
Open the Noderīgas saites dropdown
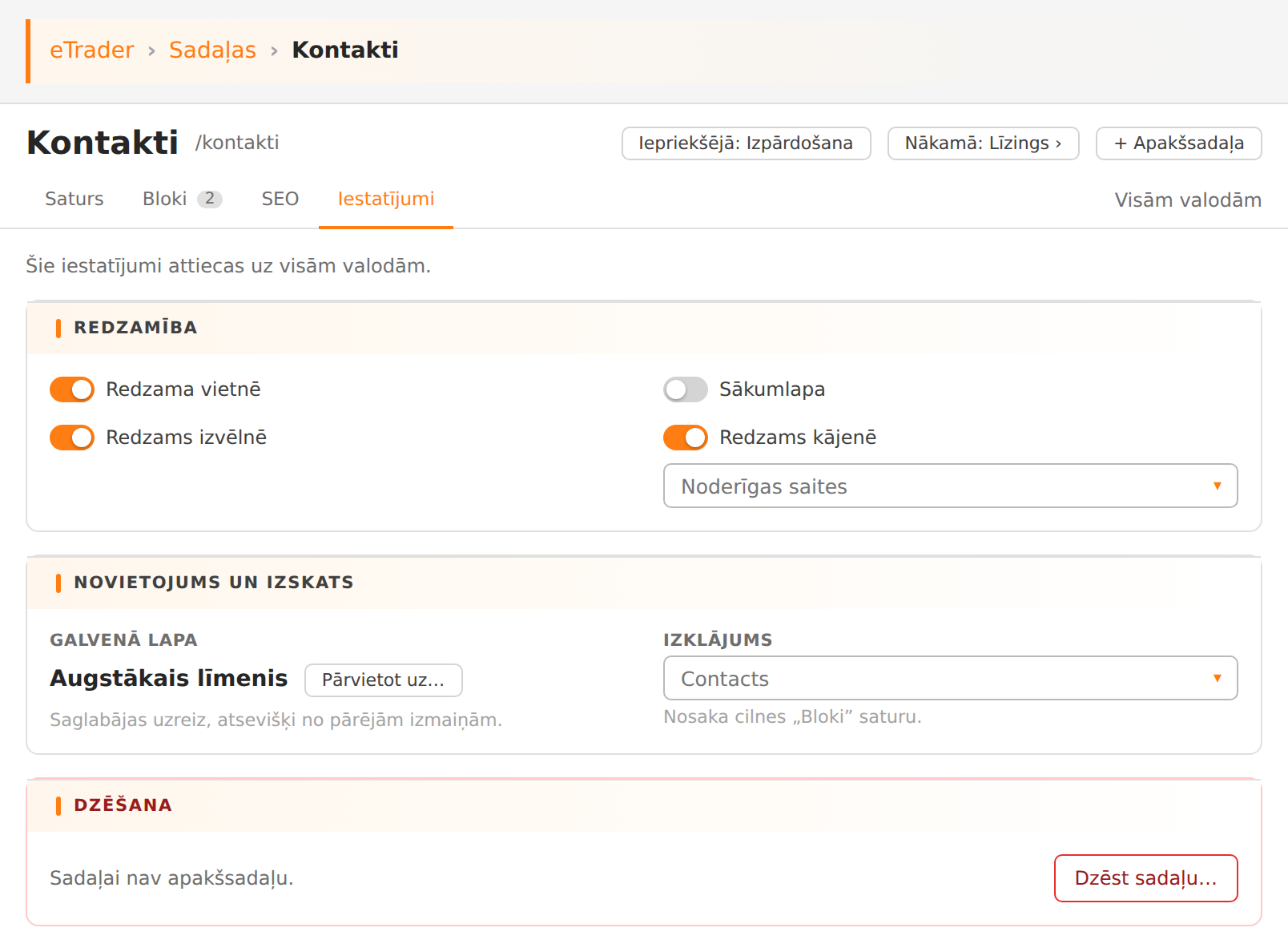coord(951,486)
